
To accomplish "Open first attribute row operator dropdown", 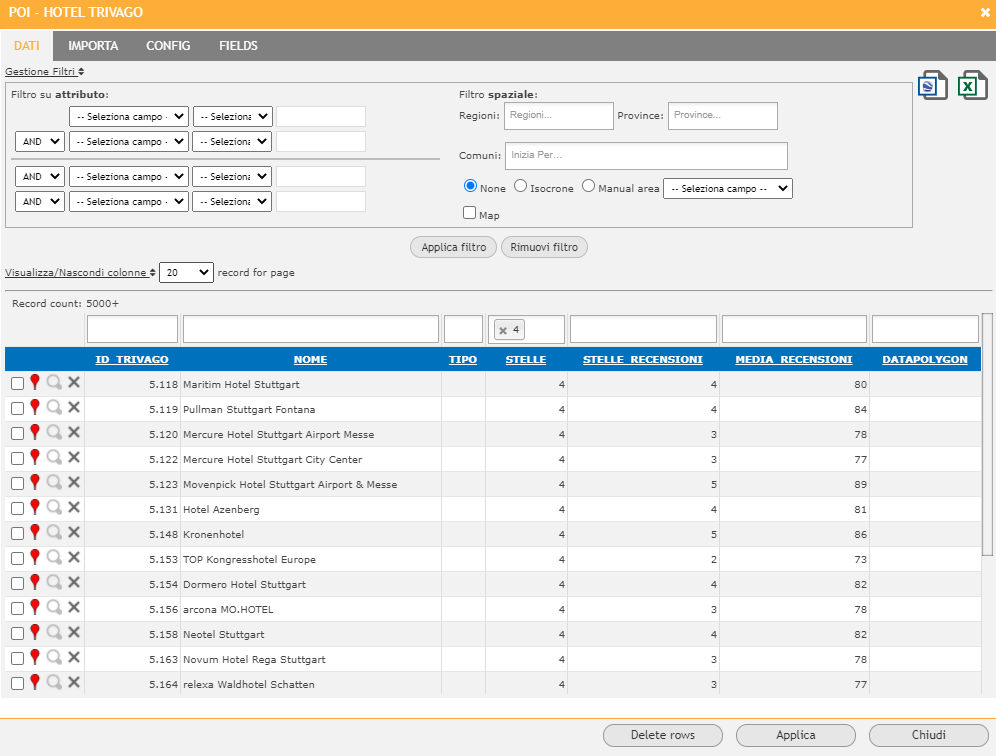I will click(x=232, y=116).
